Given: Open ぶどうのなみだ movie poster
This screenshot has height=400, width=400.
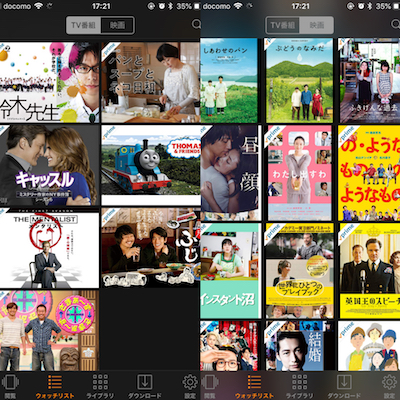Looking at the screenshot, I should (x=299, y=80).
